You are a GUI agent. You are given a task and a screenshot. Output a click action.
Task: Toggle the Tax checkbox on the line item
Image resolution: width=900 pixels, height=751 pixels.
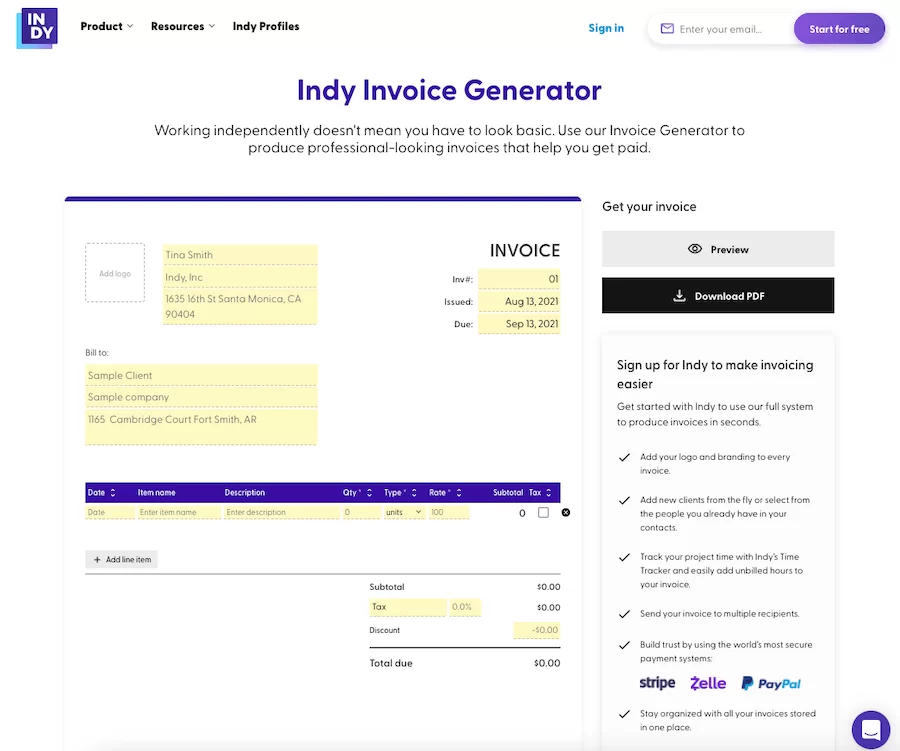point(543,512)
